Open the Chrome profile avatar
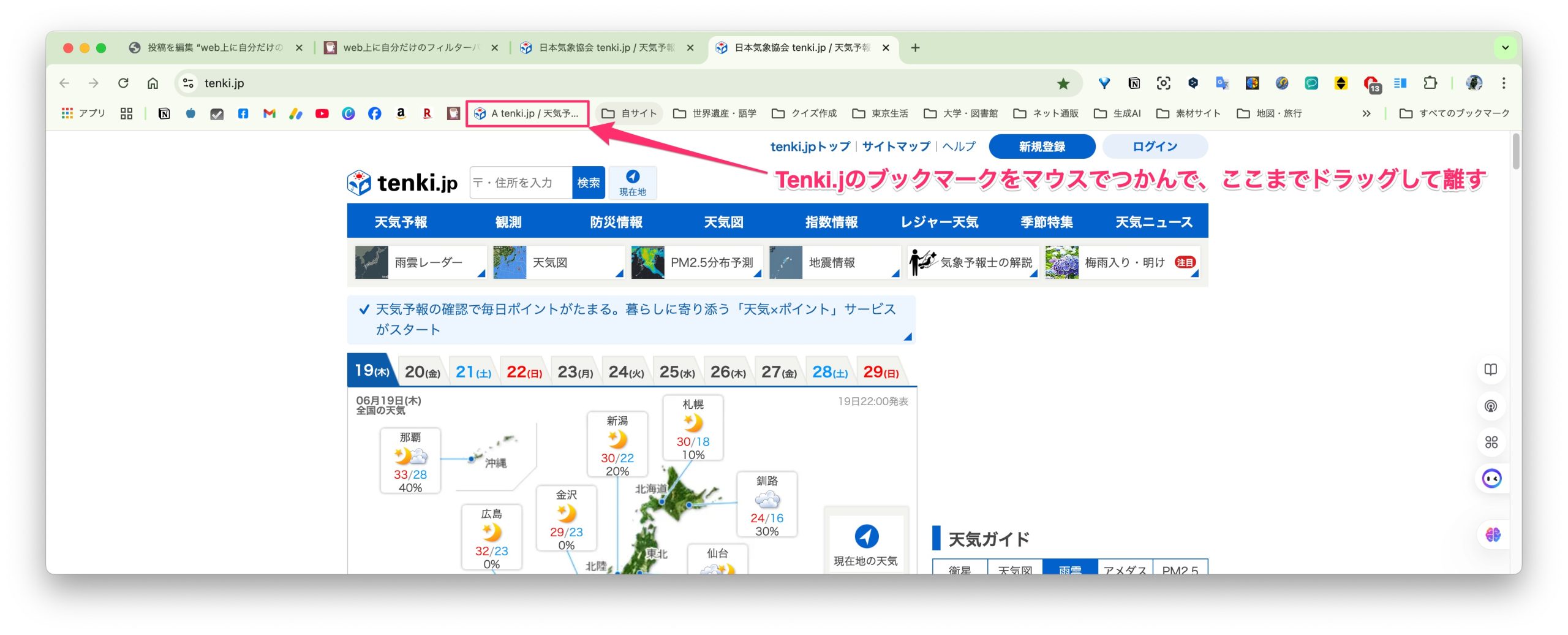 coord(1474,83)
